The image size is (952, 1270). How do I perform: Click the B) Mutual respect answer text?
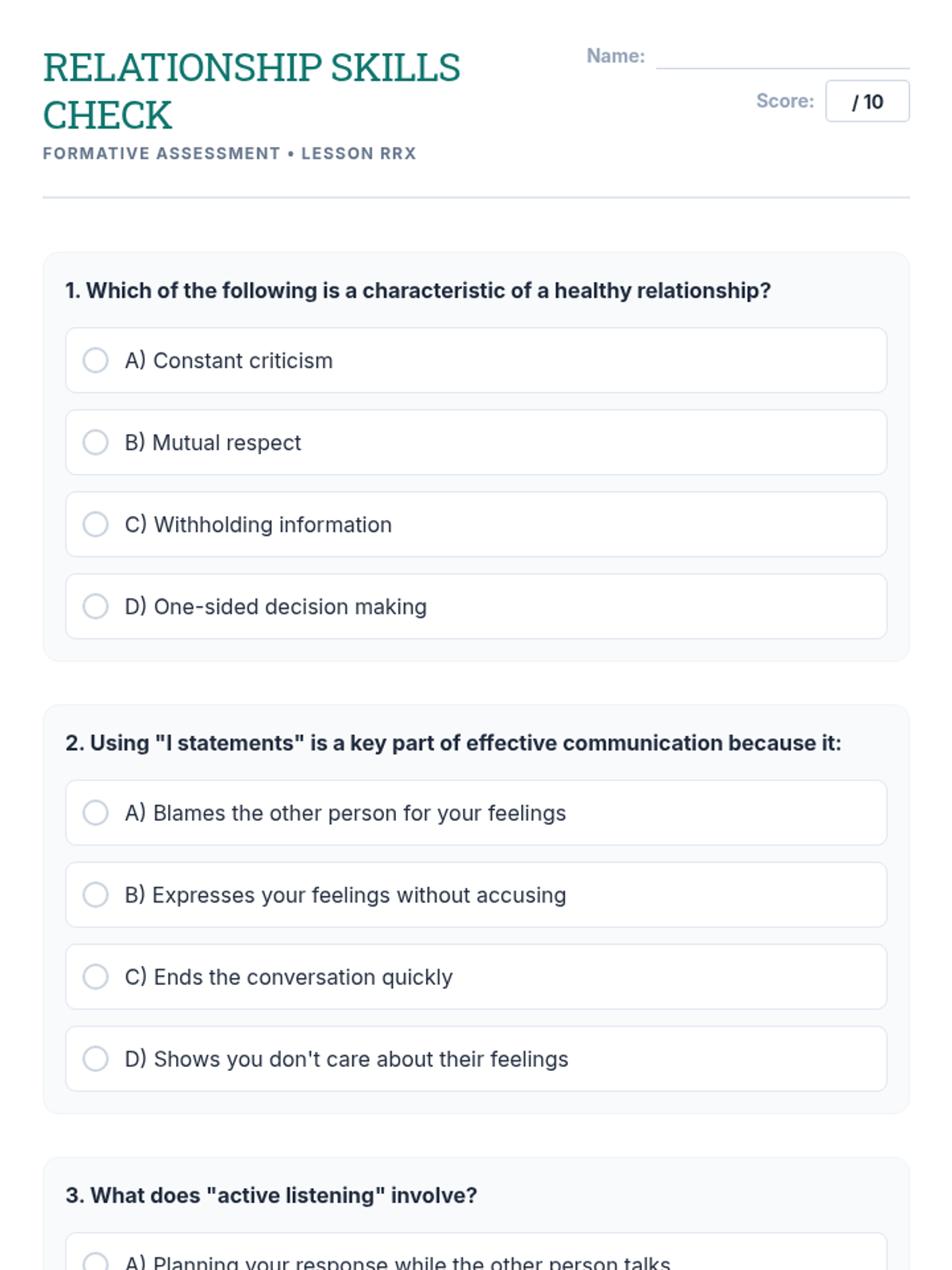[213, 443]
